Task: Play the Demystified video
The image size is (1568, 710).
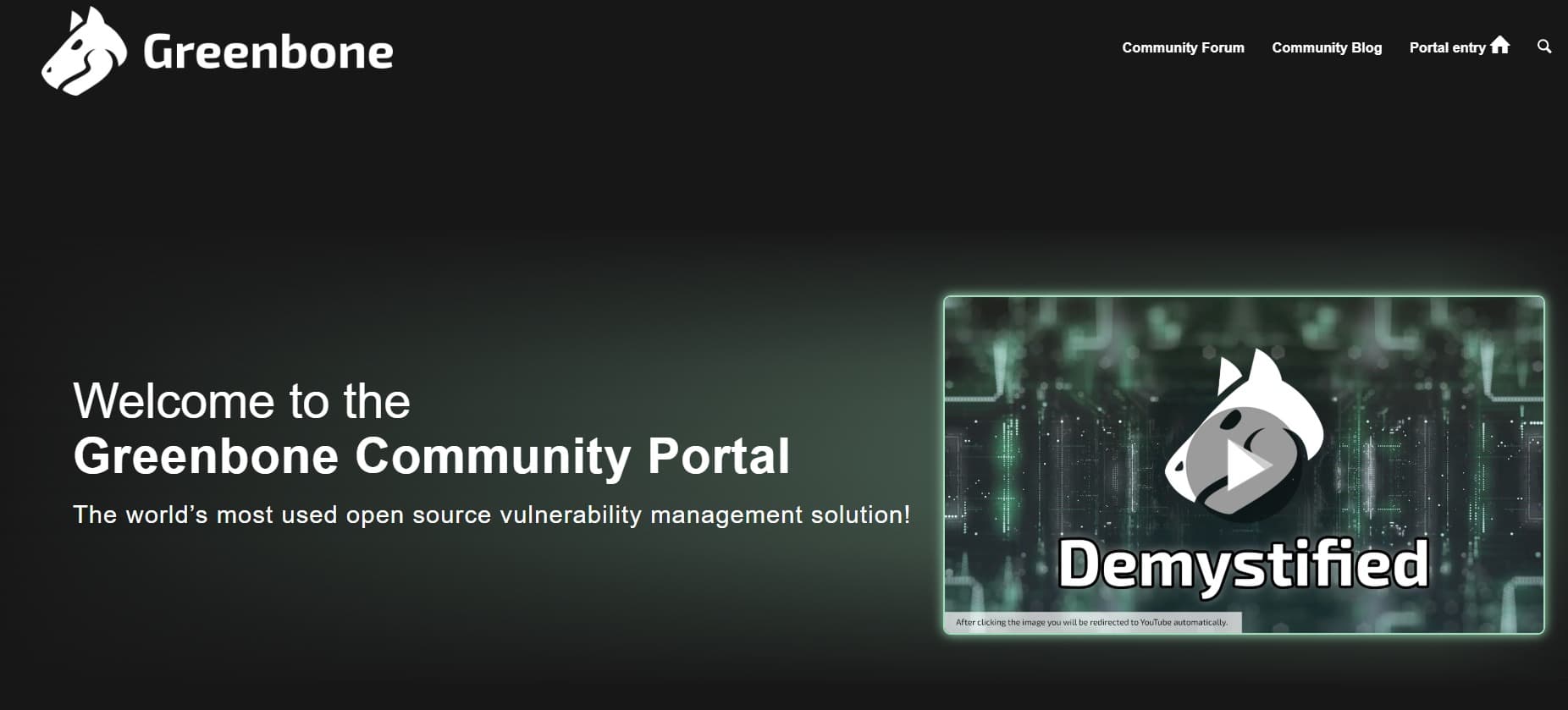Action: (x=1244, y=466)
